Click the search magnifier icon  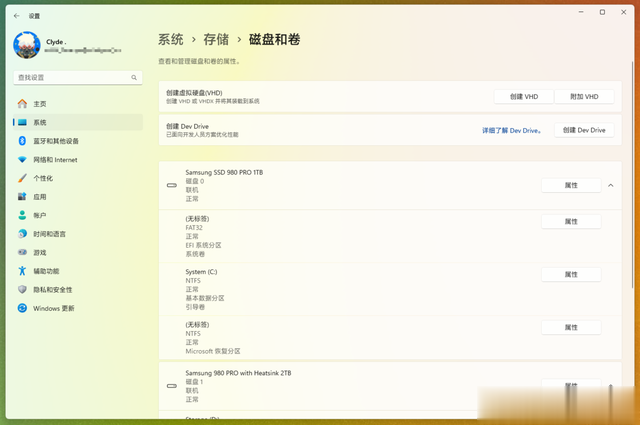(134, 78)
